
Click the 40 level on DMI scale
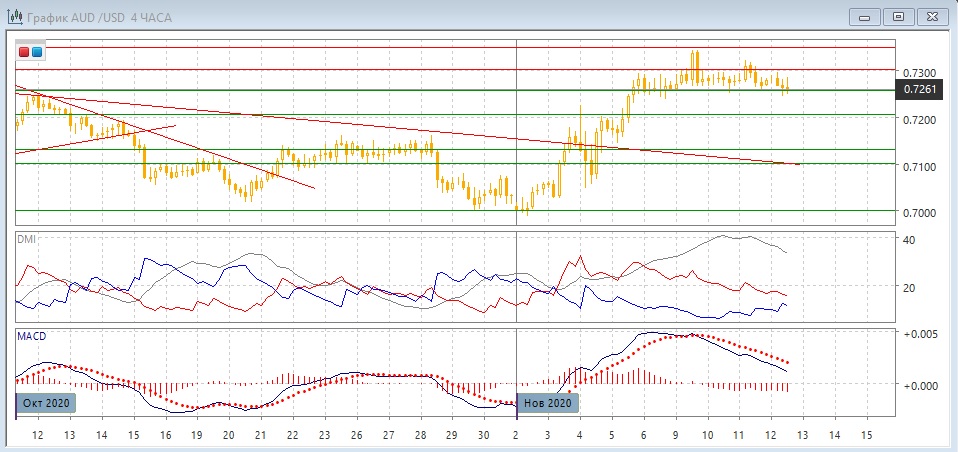(909, 240)
